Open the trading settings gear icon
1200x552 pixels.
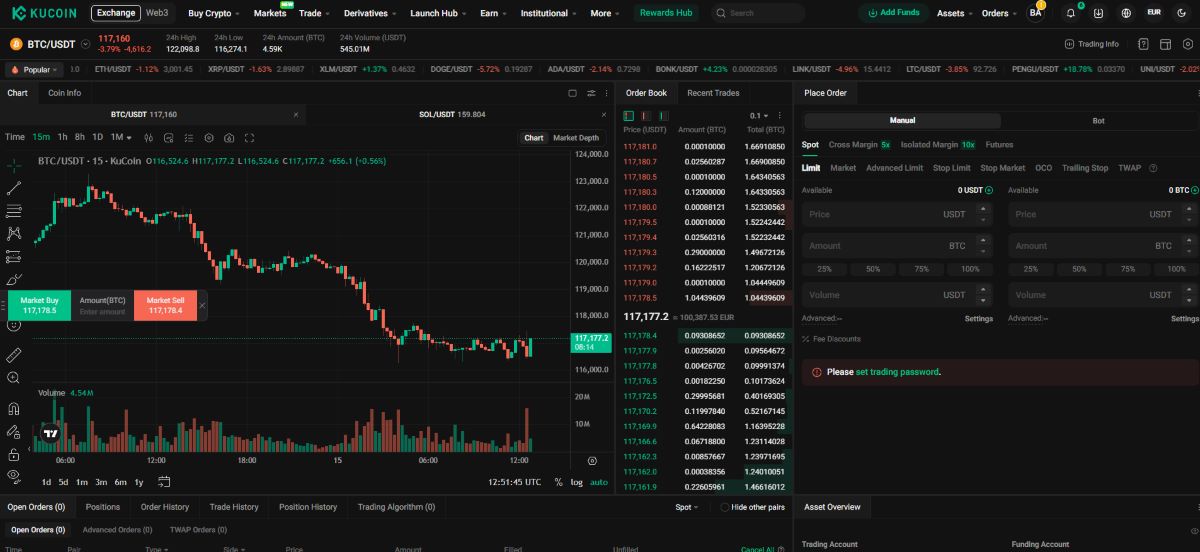1189,44
